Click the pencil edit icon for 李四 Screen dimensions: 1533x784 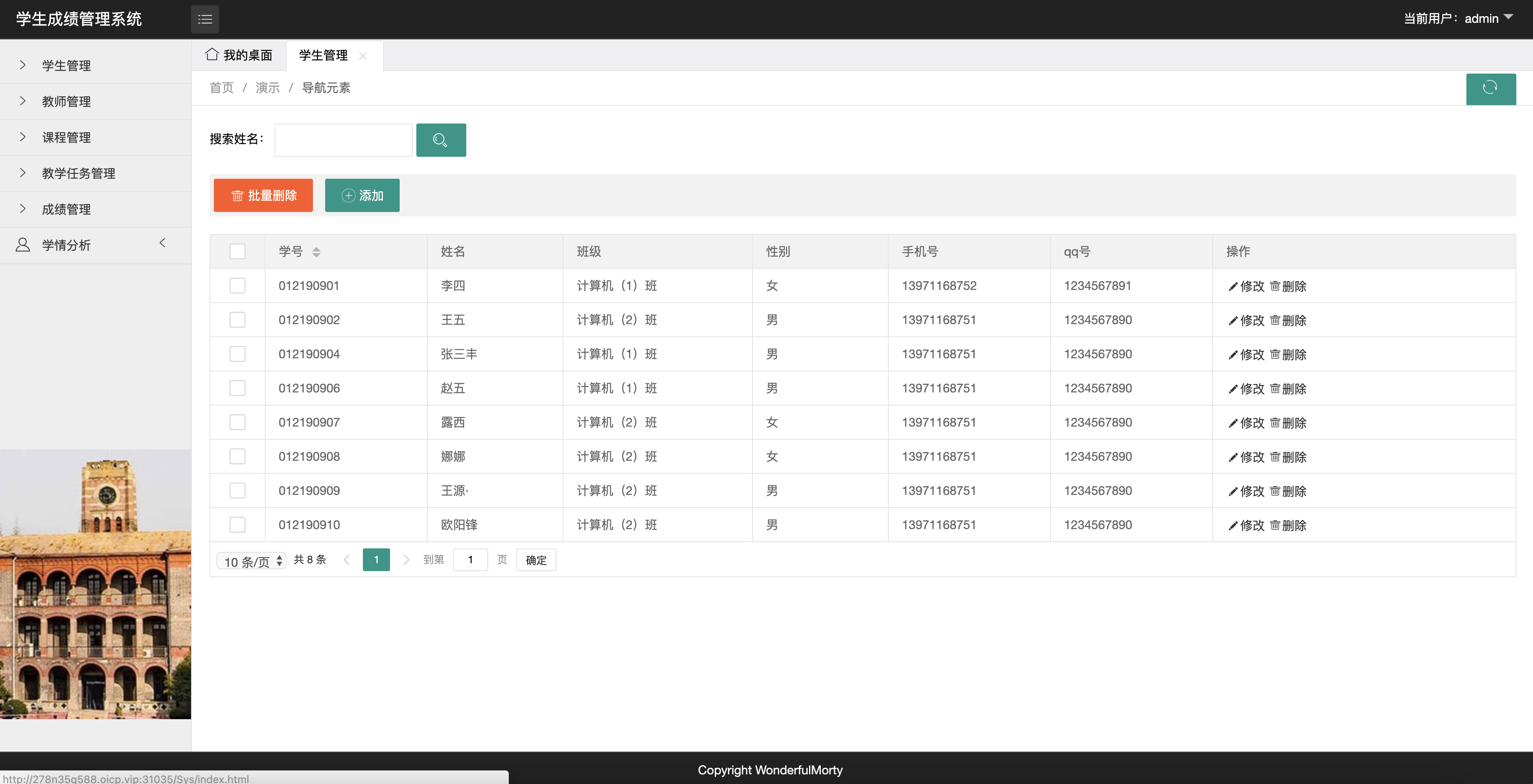click(1232, 287)
